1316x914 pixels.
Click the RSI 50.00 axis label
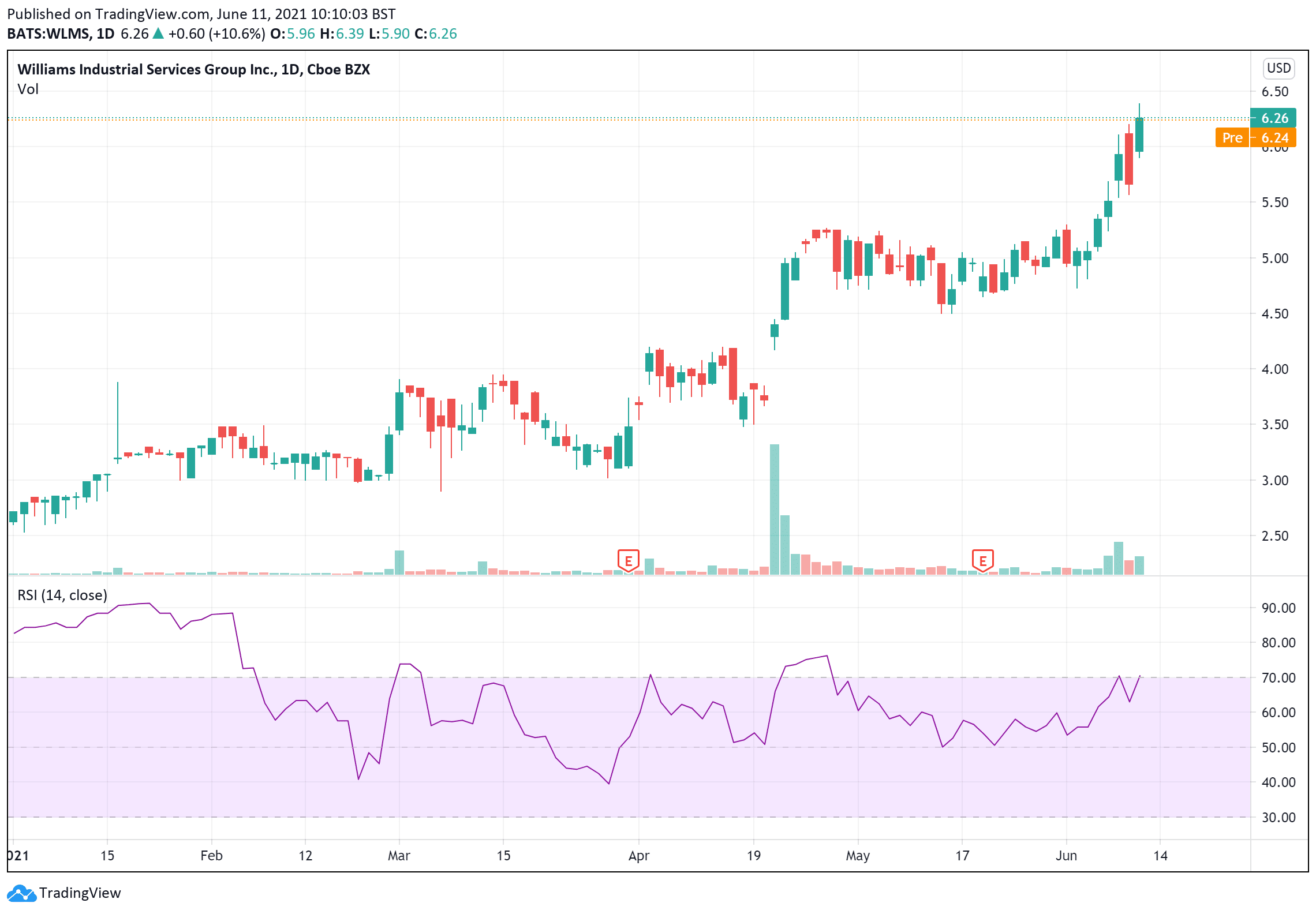(x=1278, y=748)
